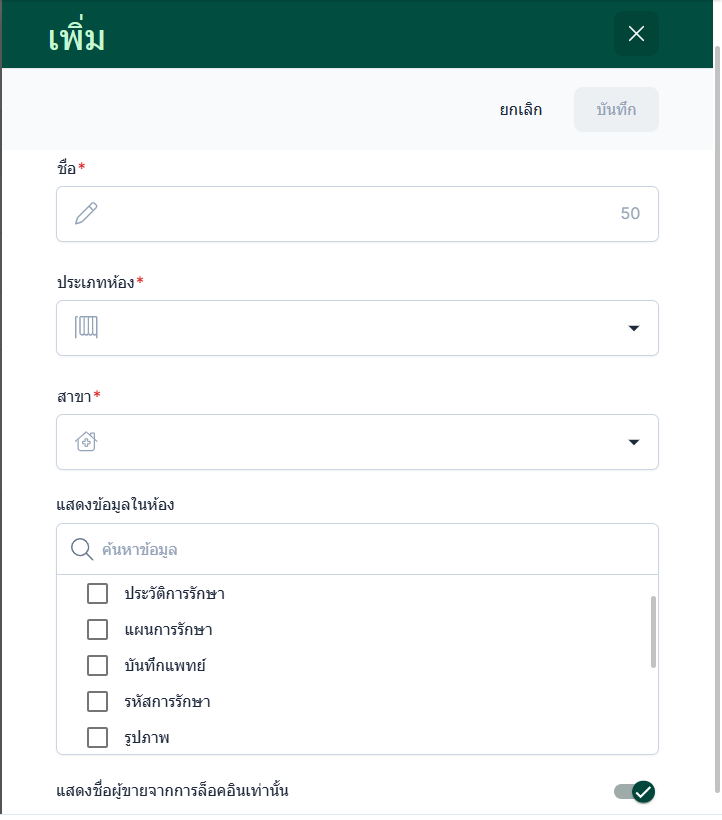Check the ประวัติการรักษา checkbox
This screenshot has height=820, width=722.
click(x=97, y=594)
